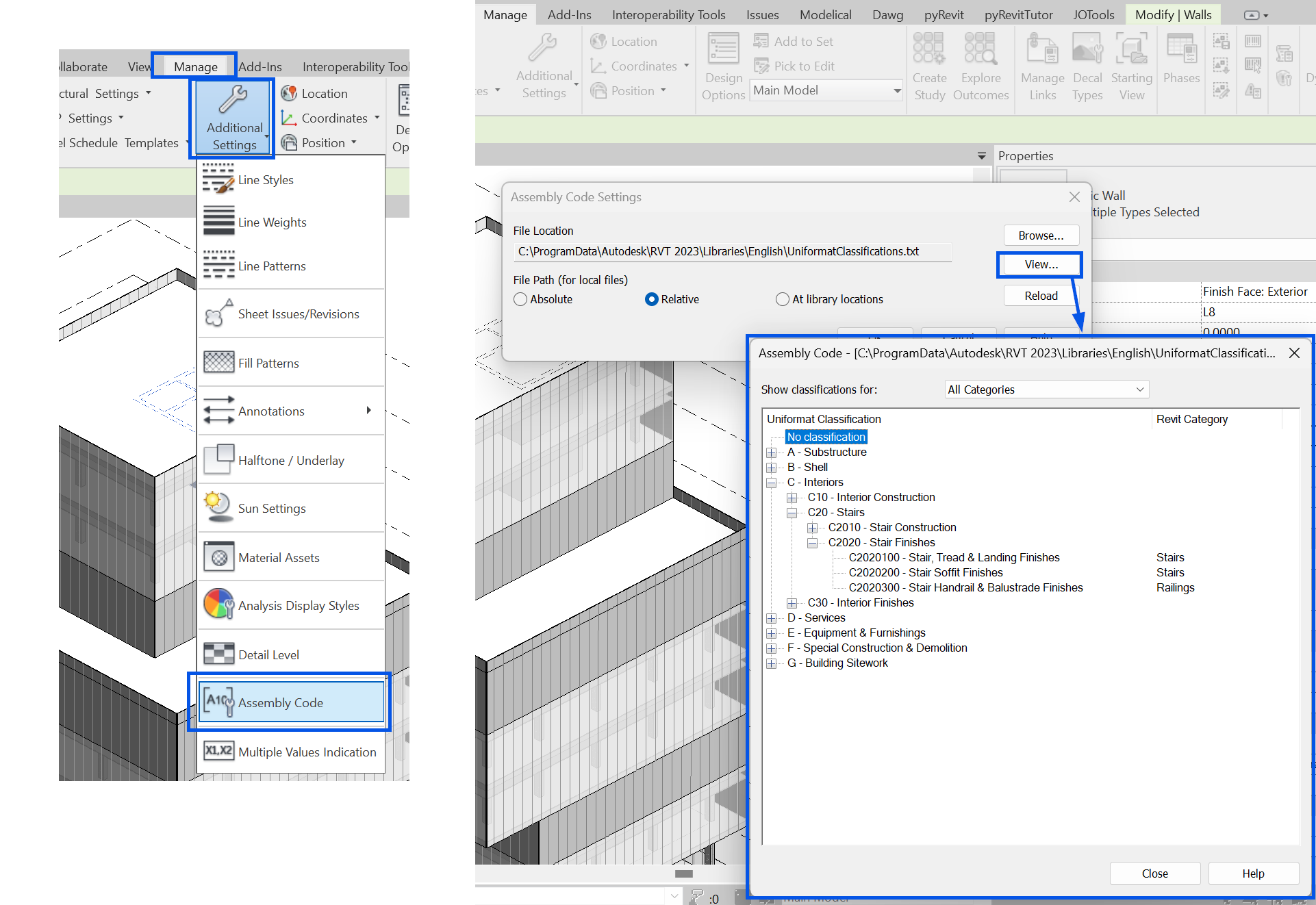Click the Location globe icon in left ribbon
The image size is (1316, 905).
289,93
